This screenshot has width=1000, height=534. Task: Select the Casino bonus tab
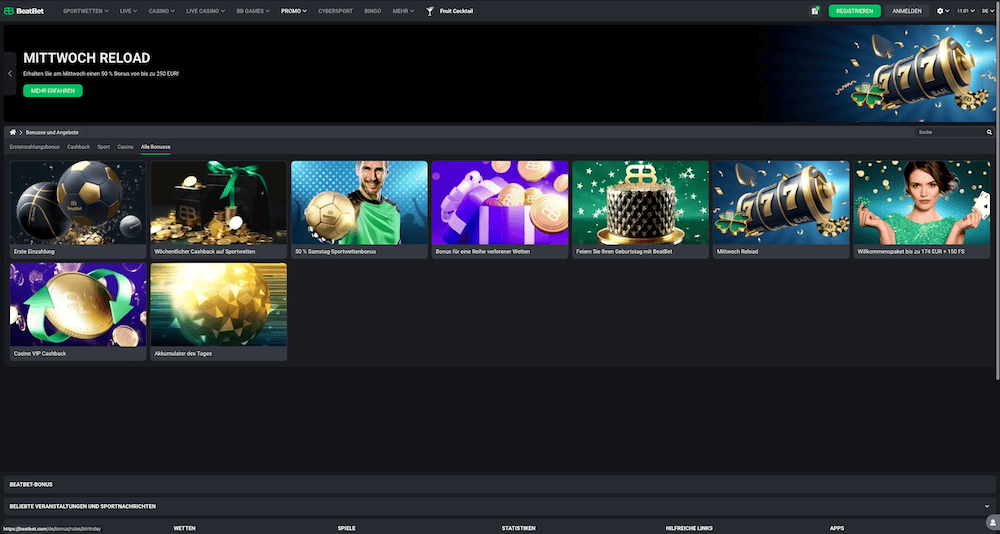coord(126,147)
